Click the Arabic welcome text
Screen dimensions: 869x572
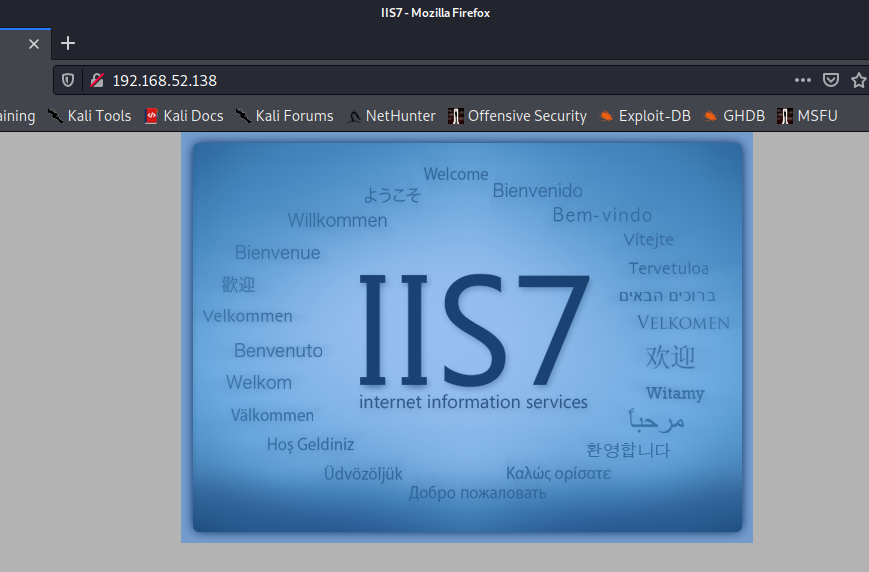click(x=657, y=421)
